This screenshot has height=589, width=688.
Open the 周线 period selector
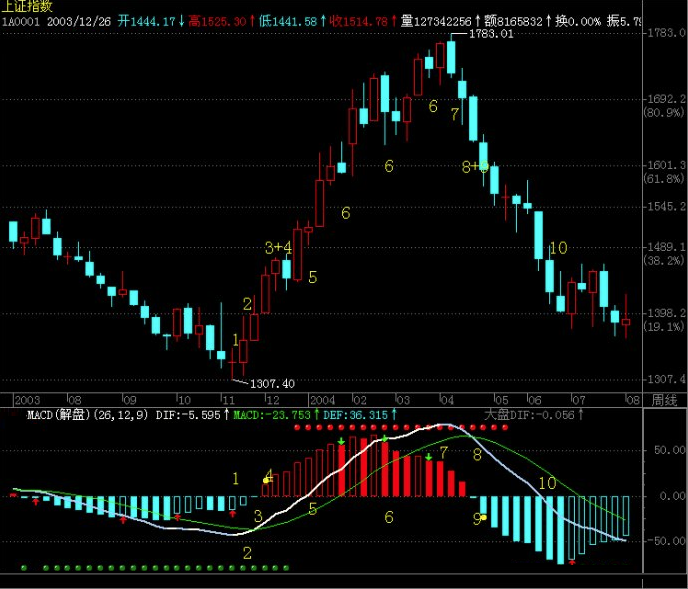[x=664, y=399]
